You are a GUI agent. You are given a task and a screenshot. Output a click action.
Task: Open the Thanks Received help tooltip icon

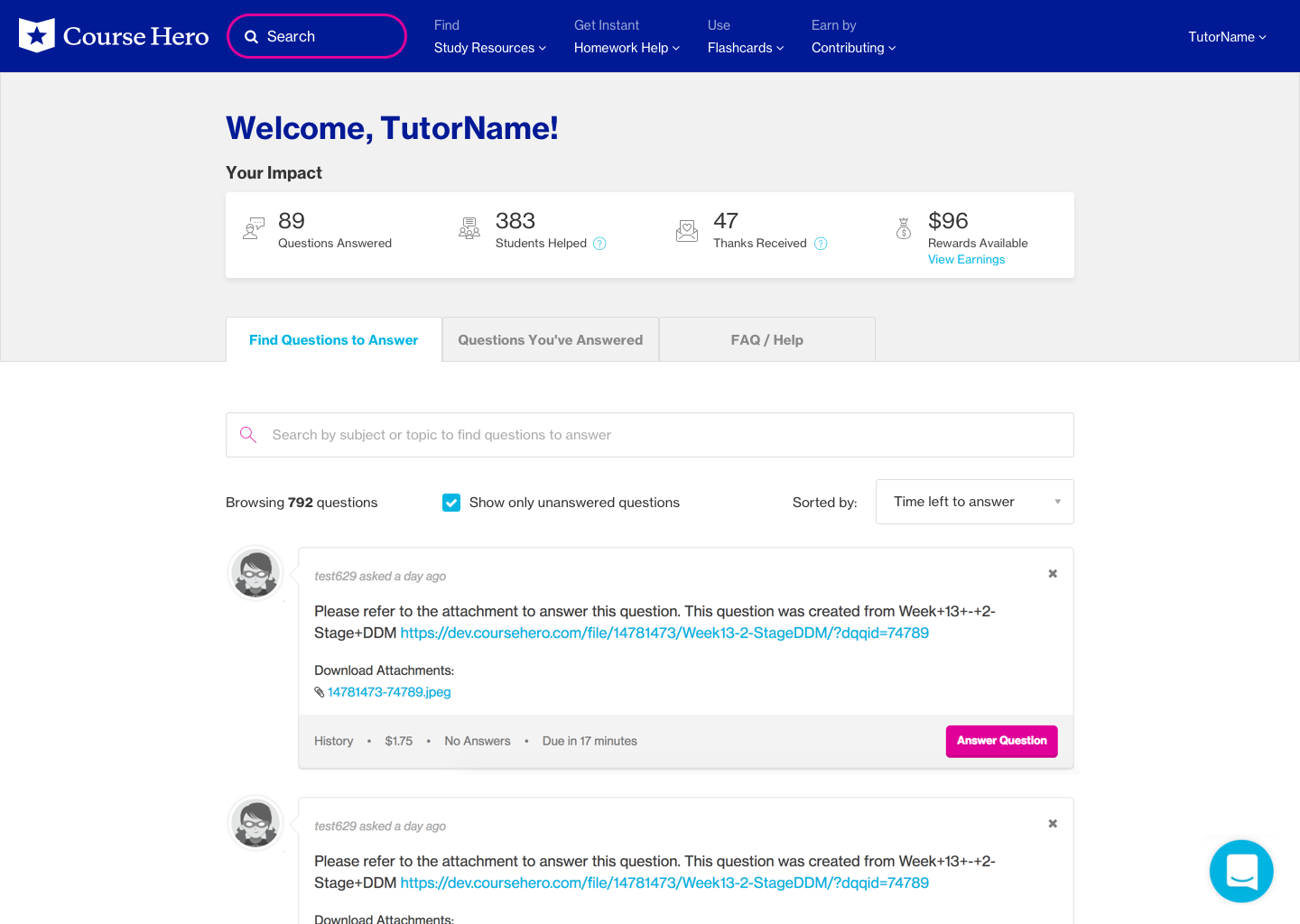click(x=821, y=244)
